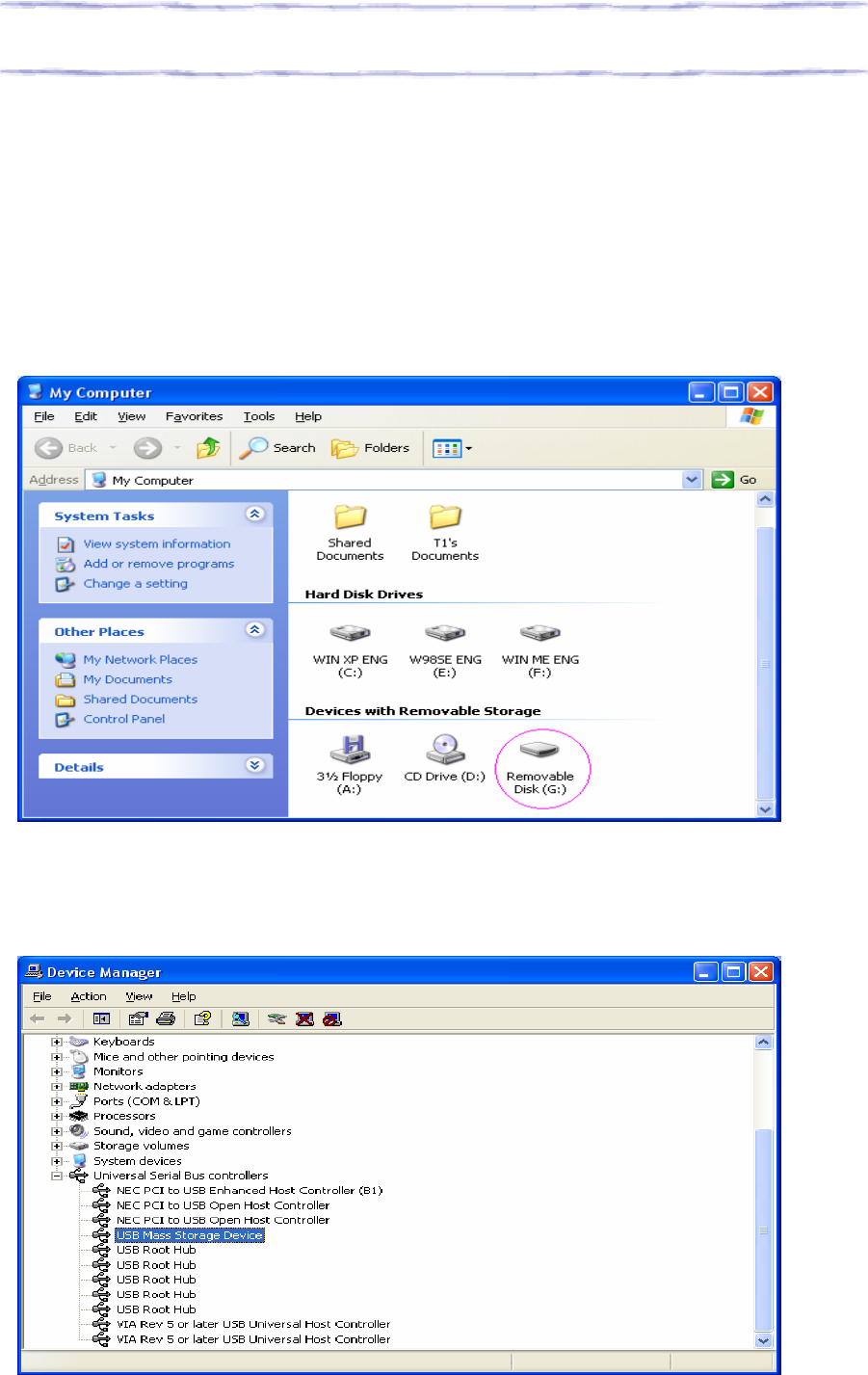Select the 3½ Floppy (A:) drive
Image resolution: width=868 pixels, height=1375 pixels.
click(x=350, y=765)
